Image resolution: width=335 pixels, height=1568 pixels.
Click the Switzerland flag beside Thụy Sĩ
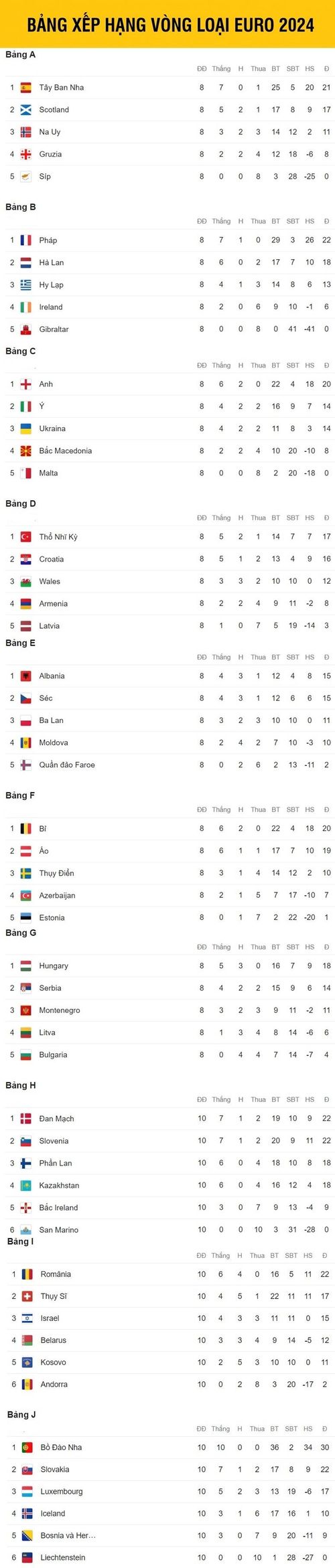27,1296
